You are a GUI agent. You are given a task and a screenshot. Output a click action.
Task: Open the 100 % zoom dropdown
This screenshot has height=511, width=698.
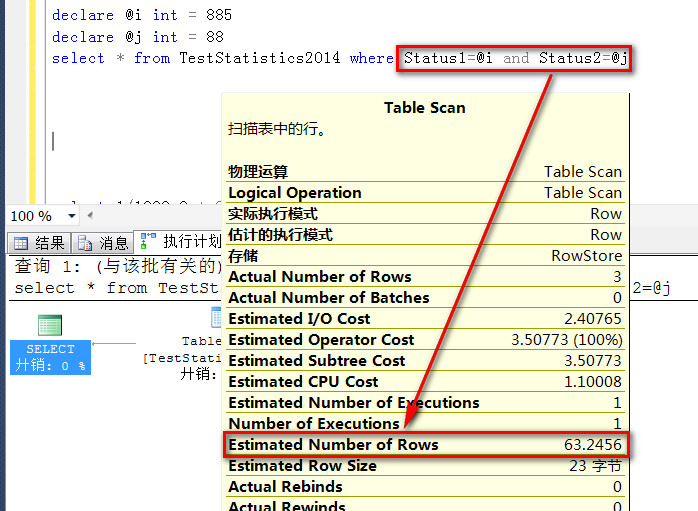[x=72, y=216]
